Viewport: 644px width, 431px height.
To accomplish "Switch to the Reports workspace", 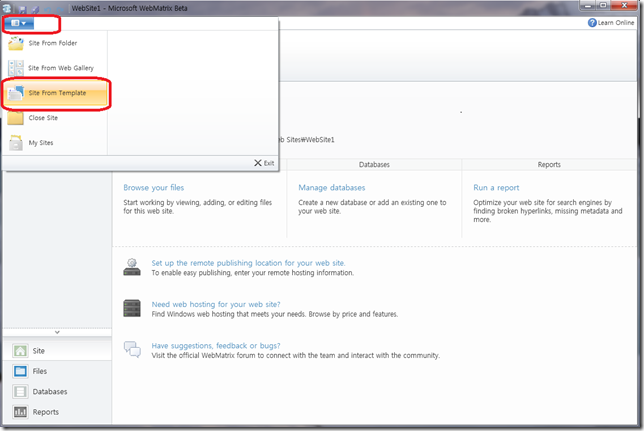I will click(x=57, y=412).
